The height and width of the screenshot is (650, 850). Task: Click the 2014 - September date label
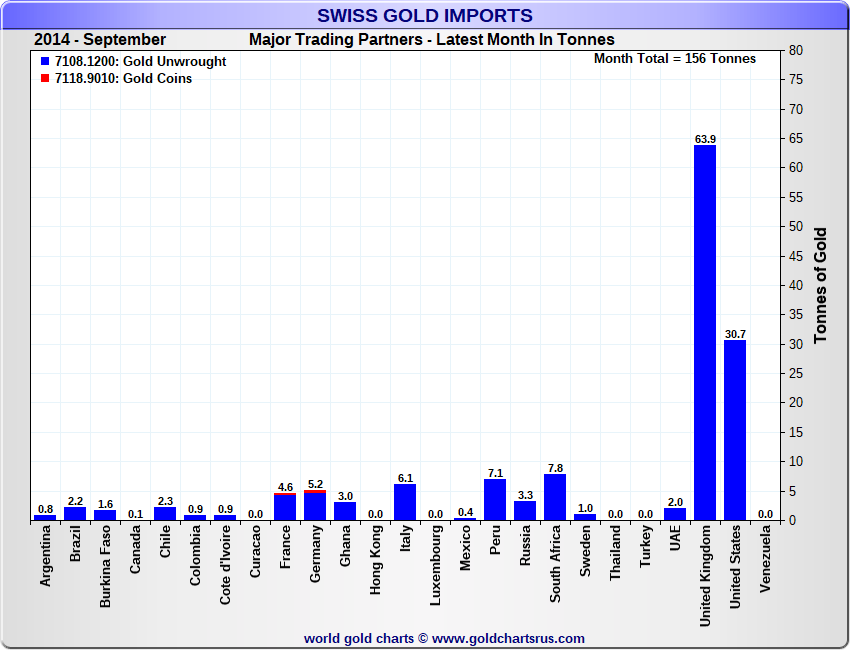(x=100, y=40)
